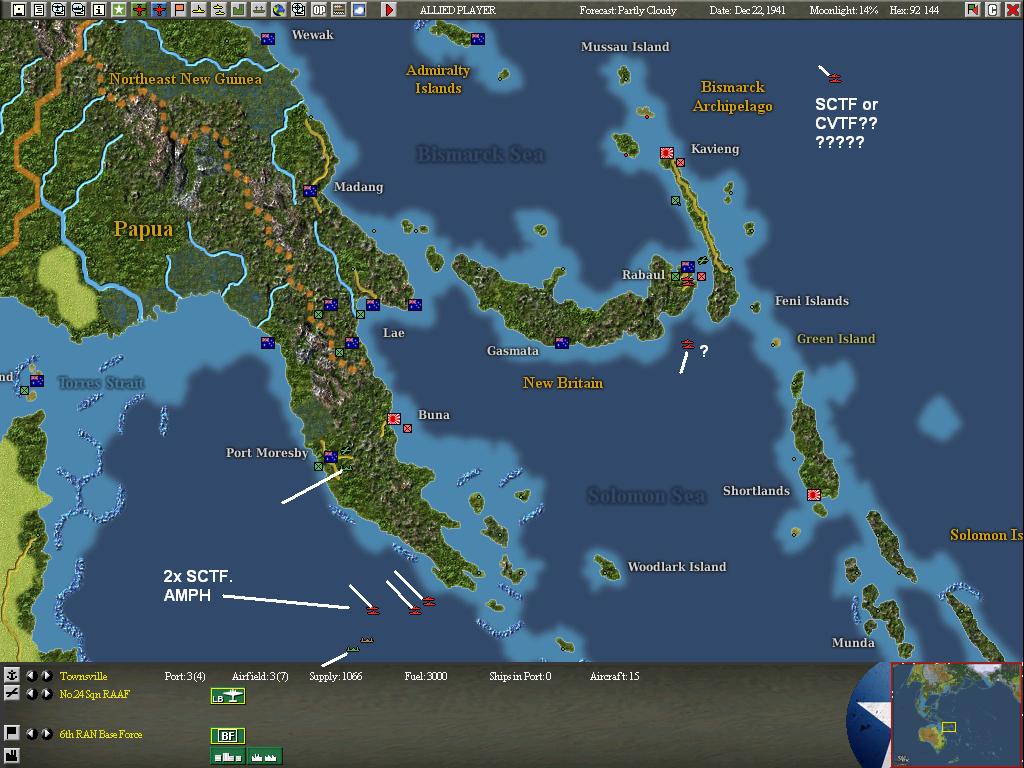
Task: Open the No.24 Sqn RAAF unit link
Action: tap(95, 694)
